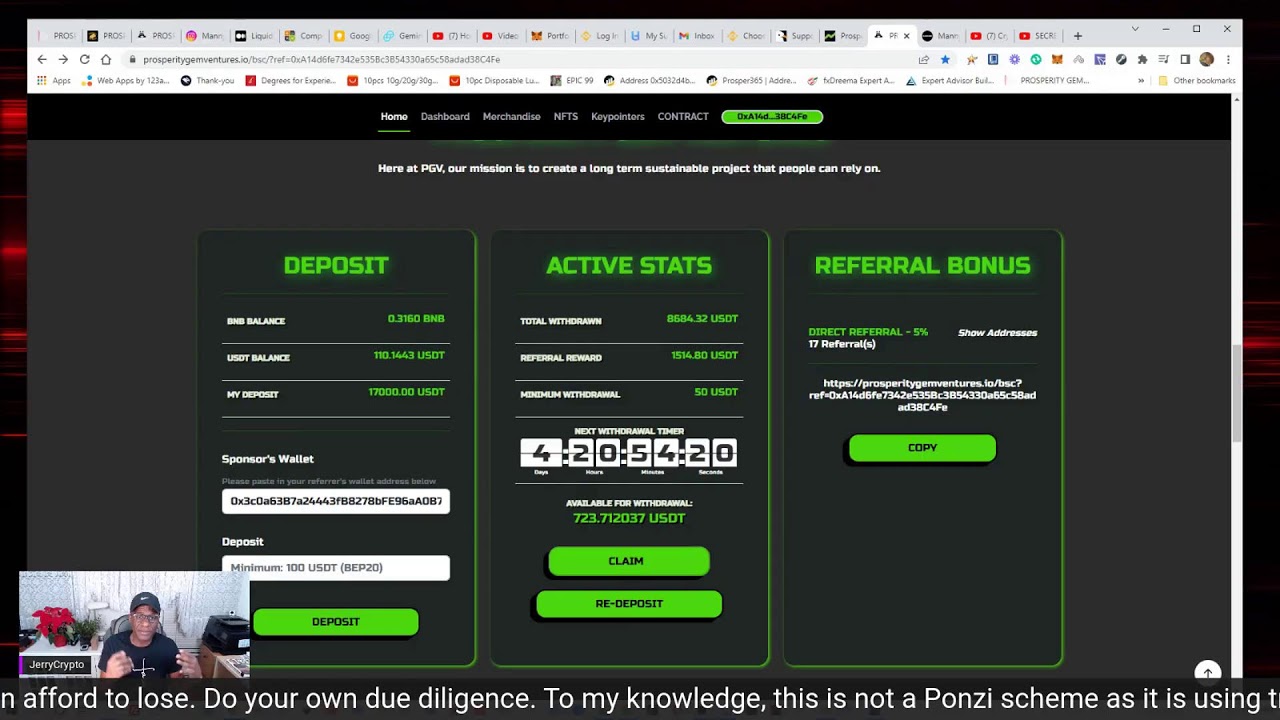Click the Deposit amount input field
This screenshot has height=720, width=1280.
click(x=336, y=568)
